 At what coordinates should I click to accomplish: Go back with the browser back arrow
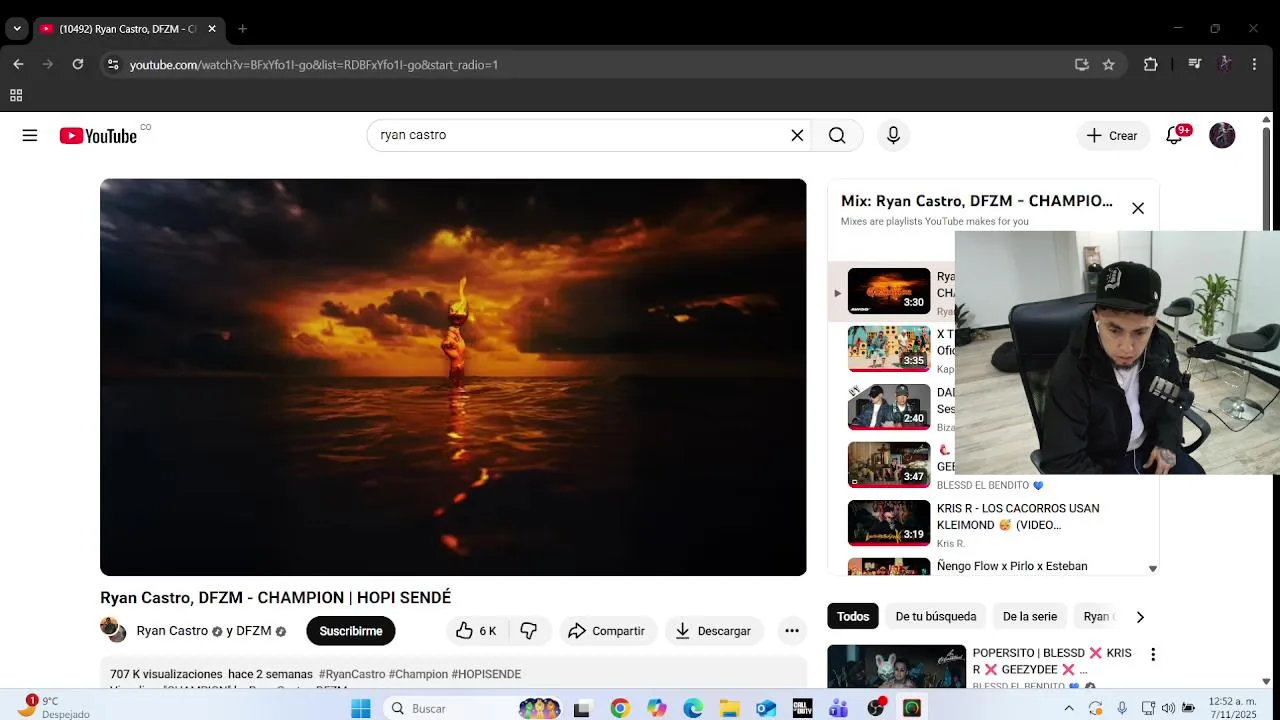(18, 64)
